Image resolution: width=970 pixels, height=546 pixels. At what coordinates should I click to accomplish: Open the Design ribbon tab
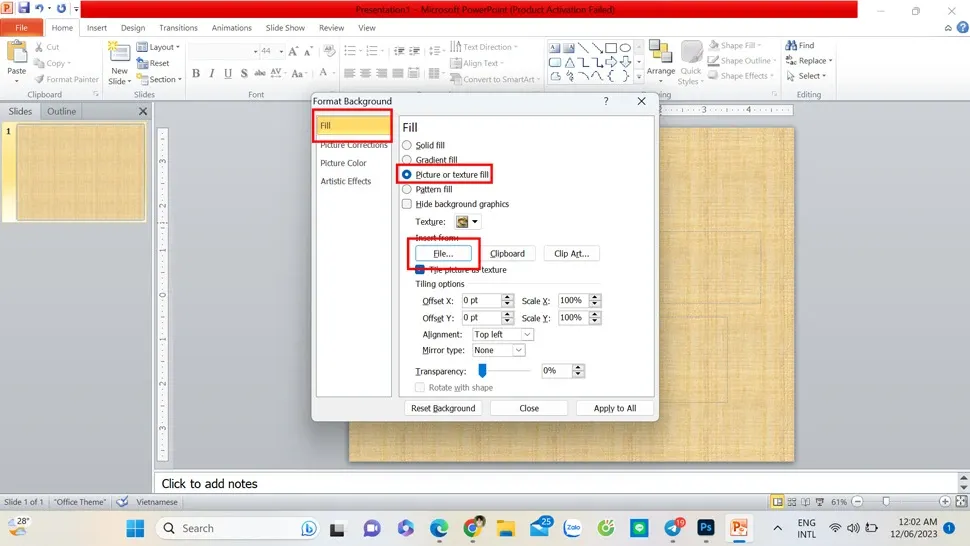click(133, 28)
